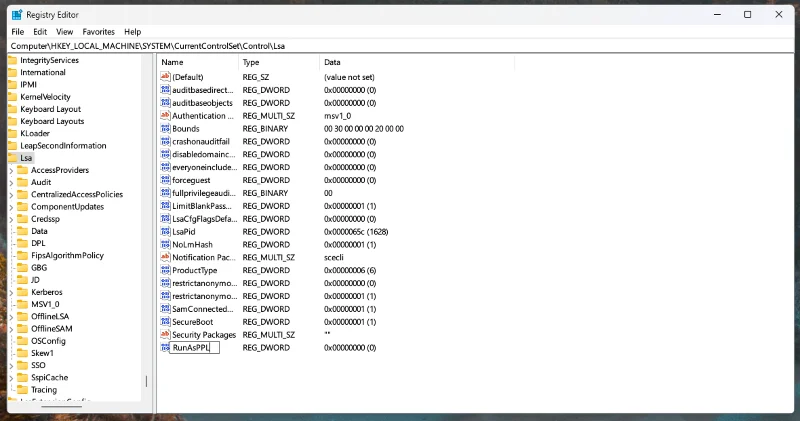Click the RunAsPPL name edit box
Screen dimensions: 800x421
pos(194,348)
